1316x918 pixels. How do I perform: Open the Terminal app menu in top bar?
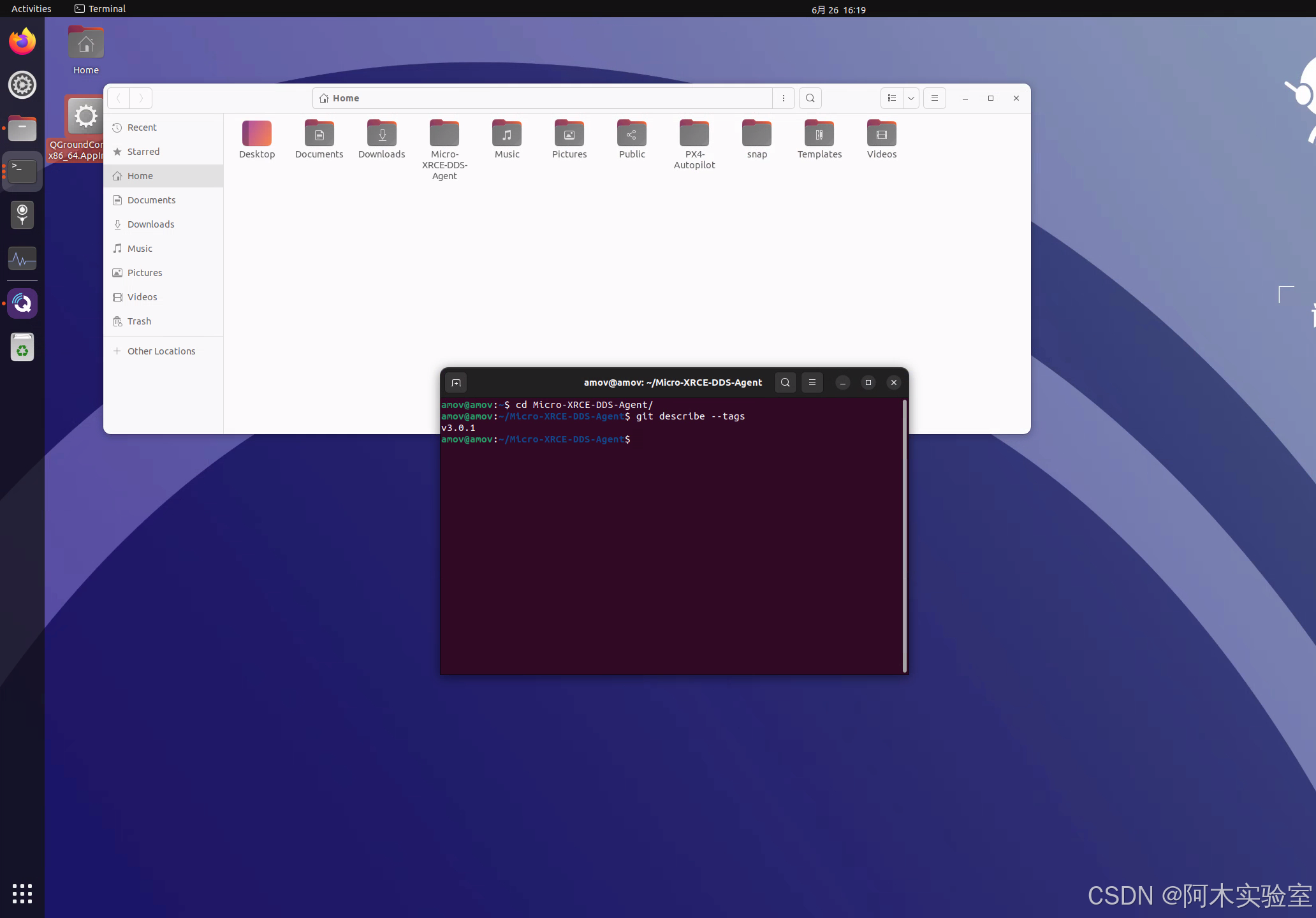click(100, 9)
